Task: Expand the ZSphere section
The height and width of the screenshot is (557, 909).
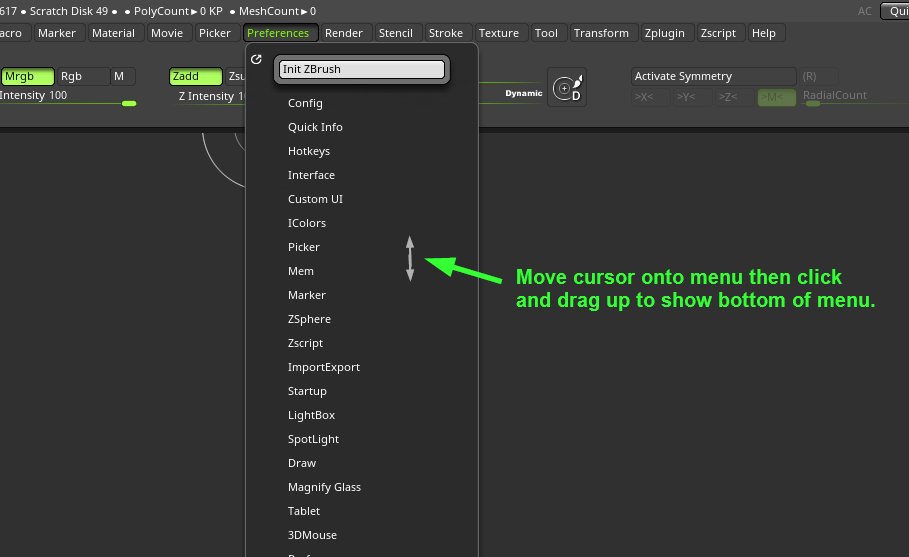Action: point(310,319)
